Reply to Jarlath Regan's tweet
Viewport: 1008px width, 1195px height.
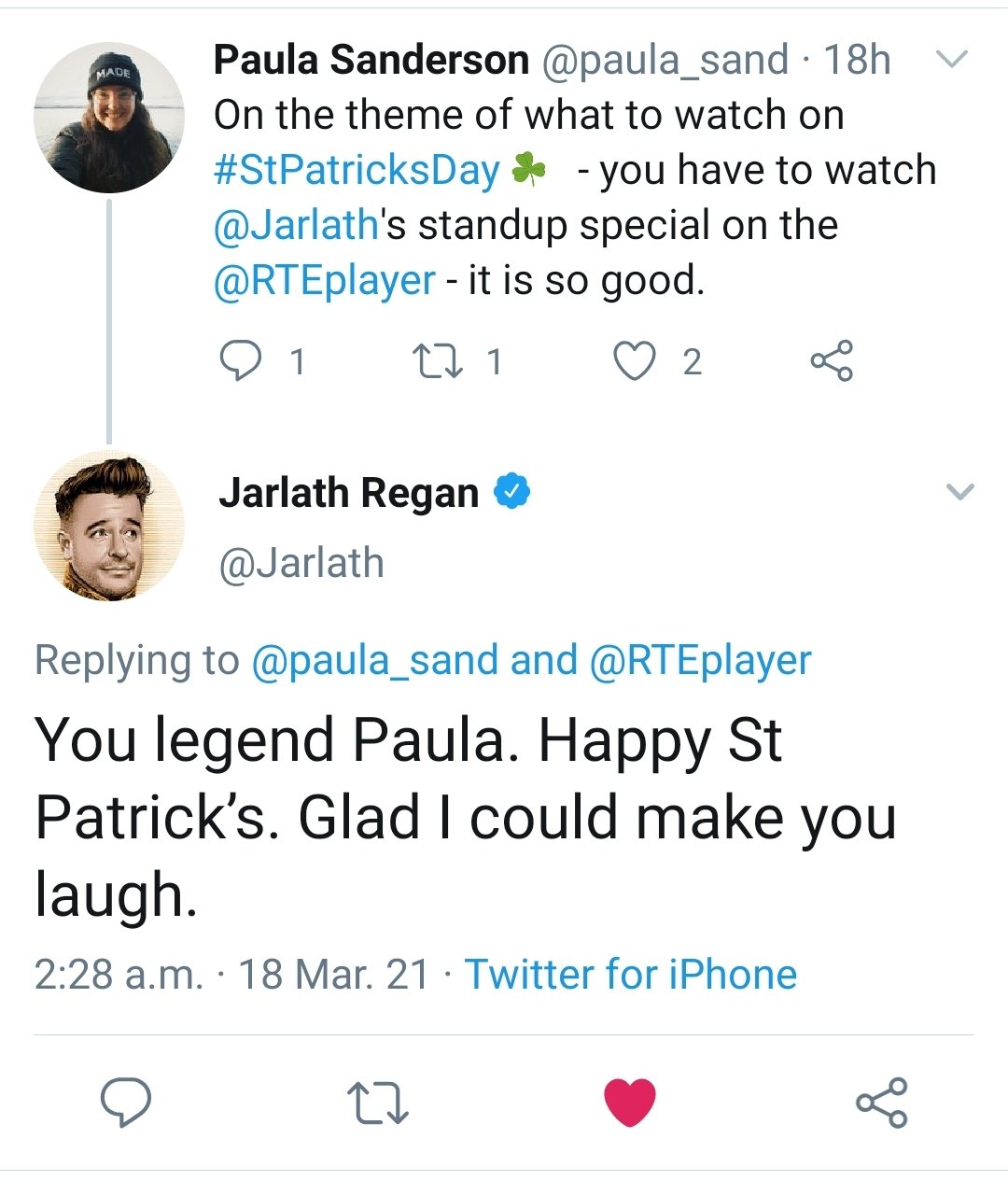126,1102
